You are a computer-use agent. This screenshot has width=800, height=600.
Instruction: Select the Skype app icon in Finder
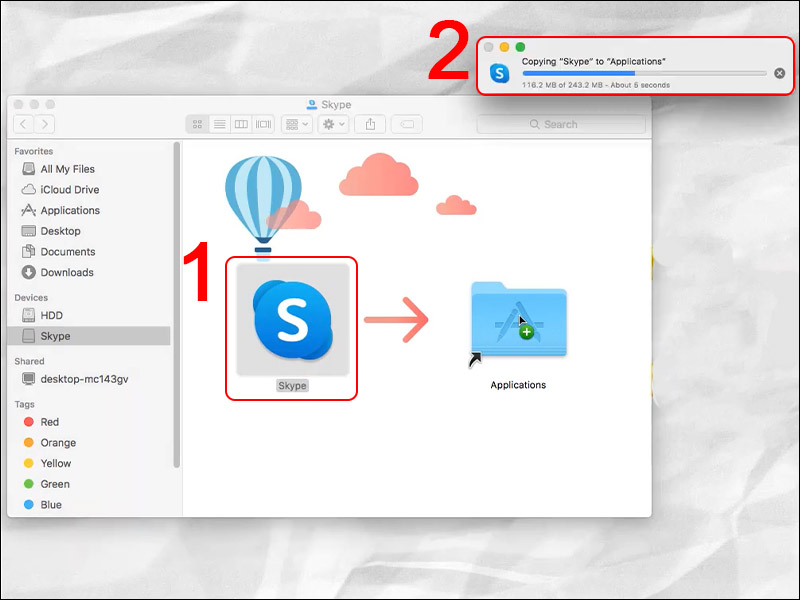click(x=292, y=320)
